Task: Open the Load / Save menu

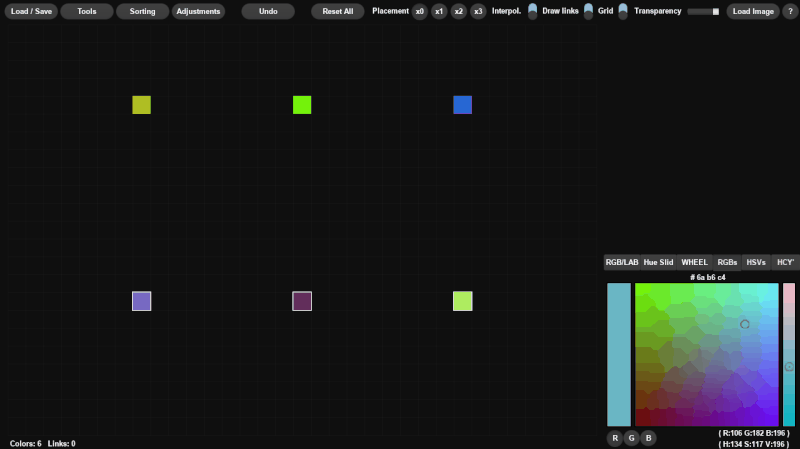Action: point(31,11)
